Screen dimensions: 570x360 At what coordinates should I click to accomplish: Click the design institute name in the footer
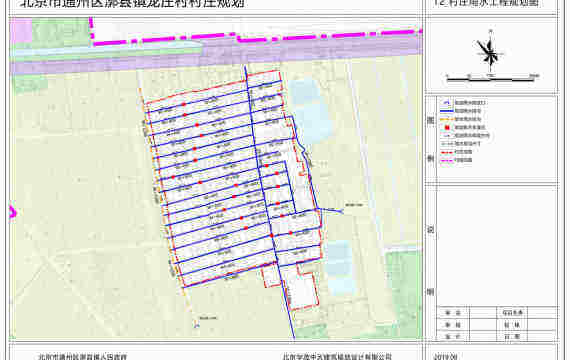(x=337, y=357)
